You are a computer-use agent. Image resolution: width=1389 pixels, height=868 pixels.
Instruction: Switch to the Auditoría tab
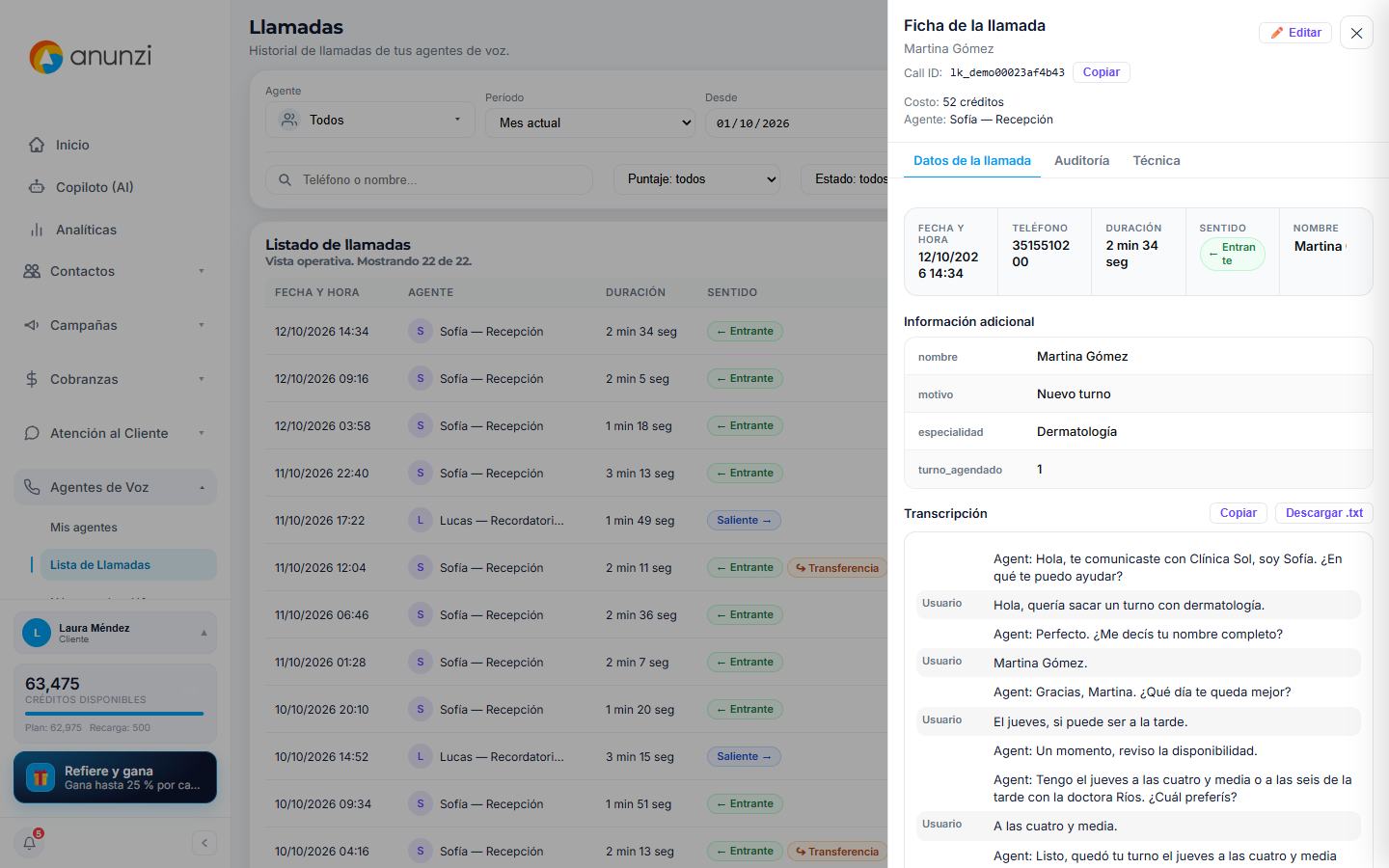[1081, 161]
